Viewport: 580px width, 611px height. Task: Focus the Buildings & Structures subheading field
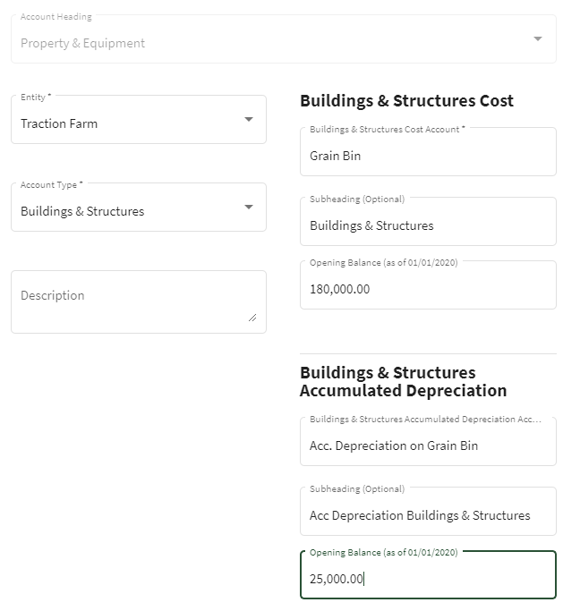[428, 222]
